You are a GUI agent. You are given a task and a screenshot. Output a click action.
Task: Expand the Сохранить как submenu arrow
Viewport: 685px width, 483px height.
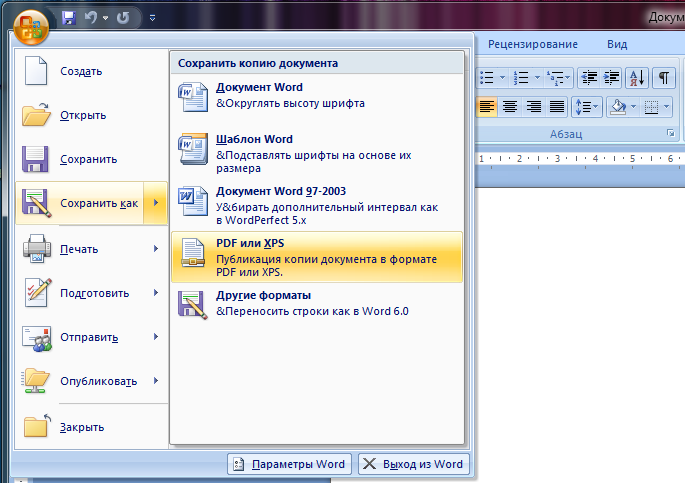click(x=156, y=203)
